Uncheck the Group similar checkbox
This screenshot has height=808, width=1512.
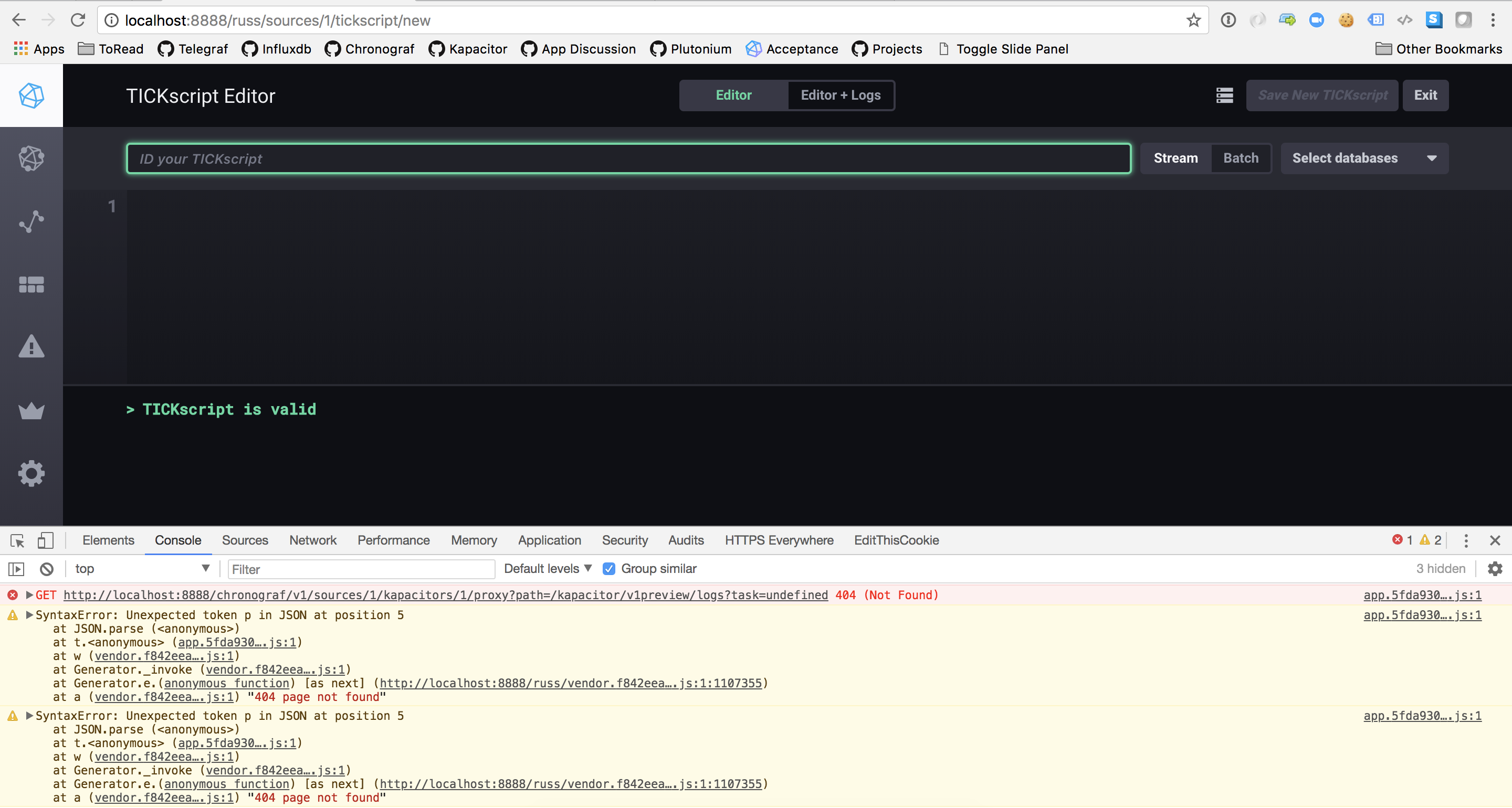point(608,568)
